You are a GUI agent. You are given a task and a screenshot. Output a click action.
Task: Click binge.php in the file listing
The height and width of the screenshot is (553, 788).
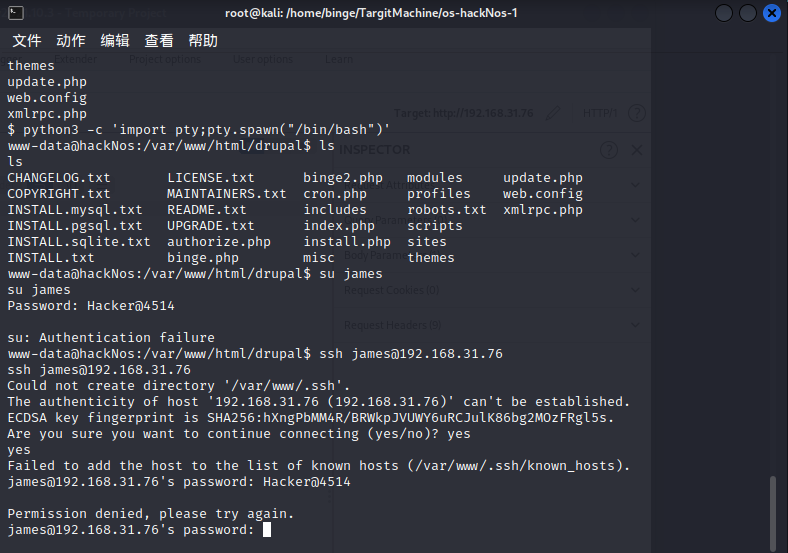[203, 258]
